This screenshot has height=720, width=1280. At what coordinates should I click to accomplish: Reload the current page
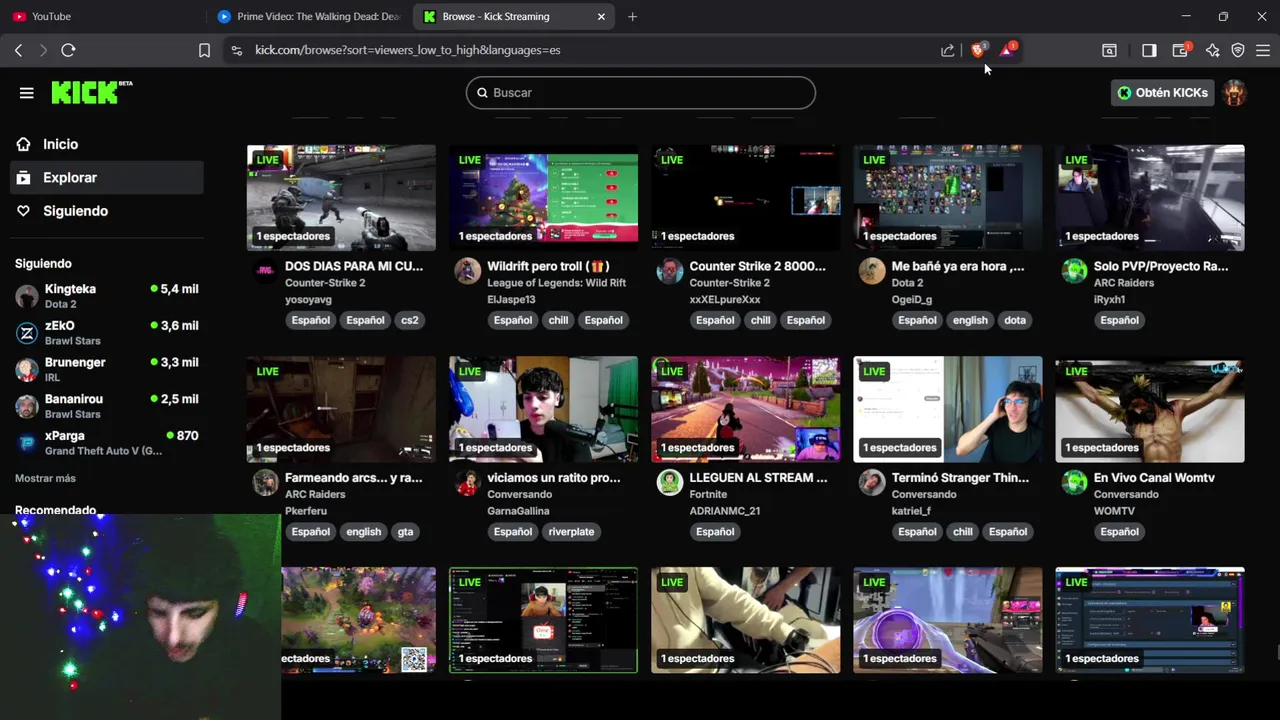(x=68, y=50)
